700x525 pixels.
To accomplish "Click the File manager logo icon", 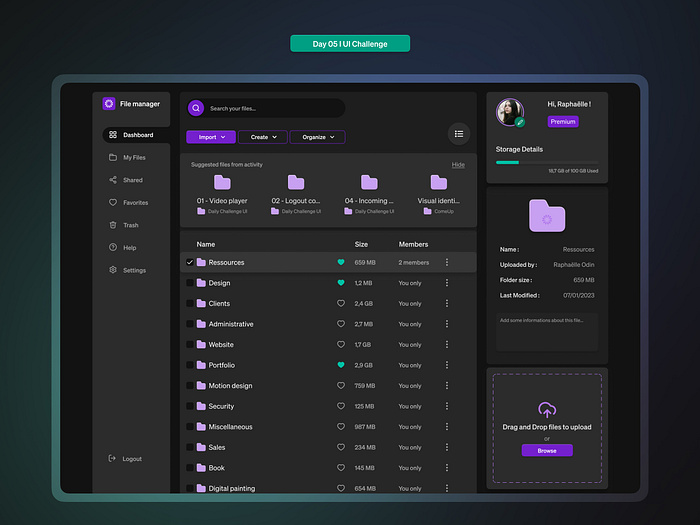I will [109, 104].
